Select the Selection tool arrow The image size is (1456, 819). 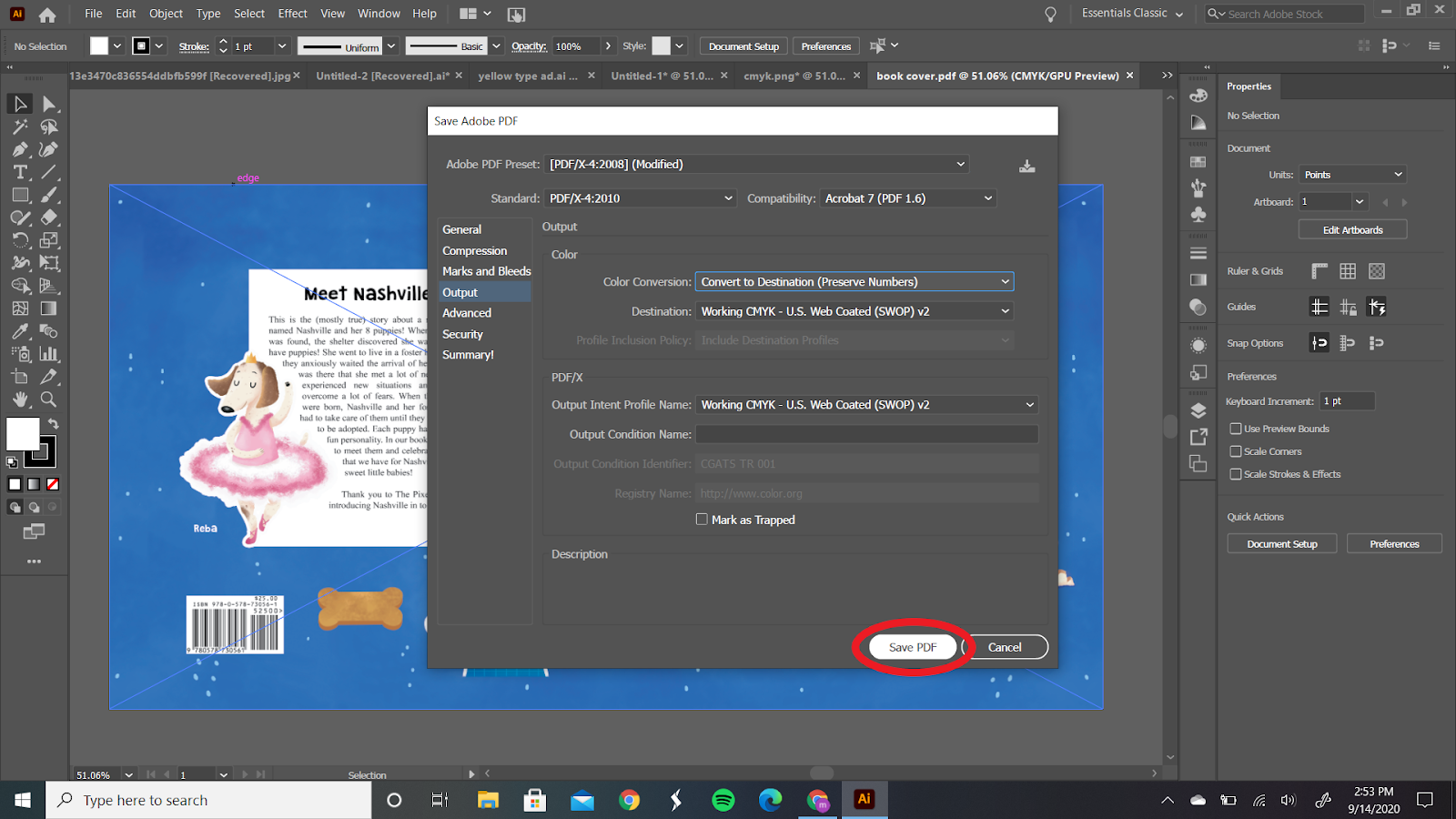20,104
